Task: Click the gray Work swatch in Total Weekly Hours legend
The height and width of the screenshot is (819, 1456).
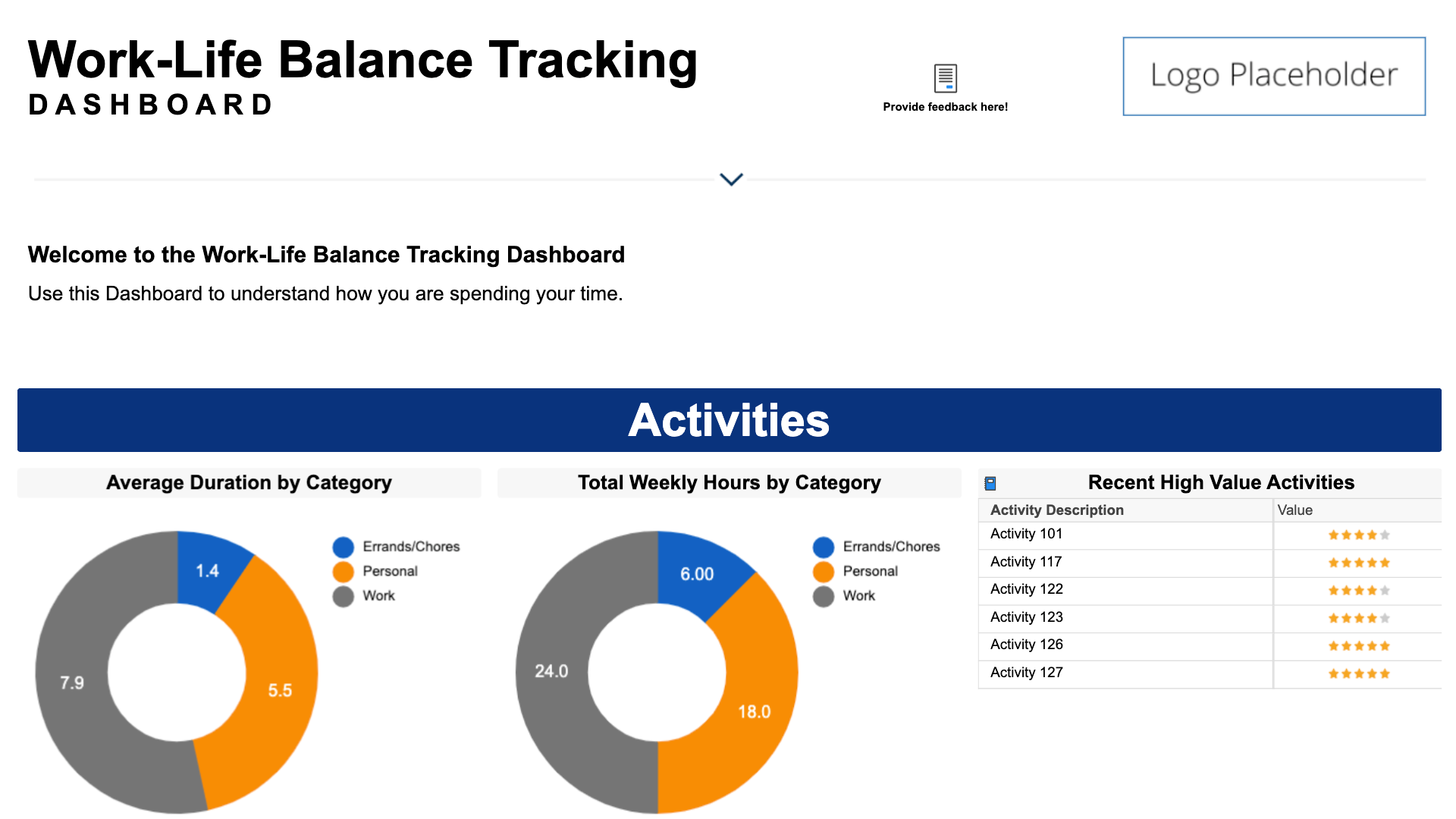Action: pos(823,596)
